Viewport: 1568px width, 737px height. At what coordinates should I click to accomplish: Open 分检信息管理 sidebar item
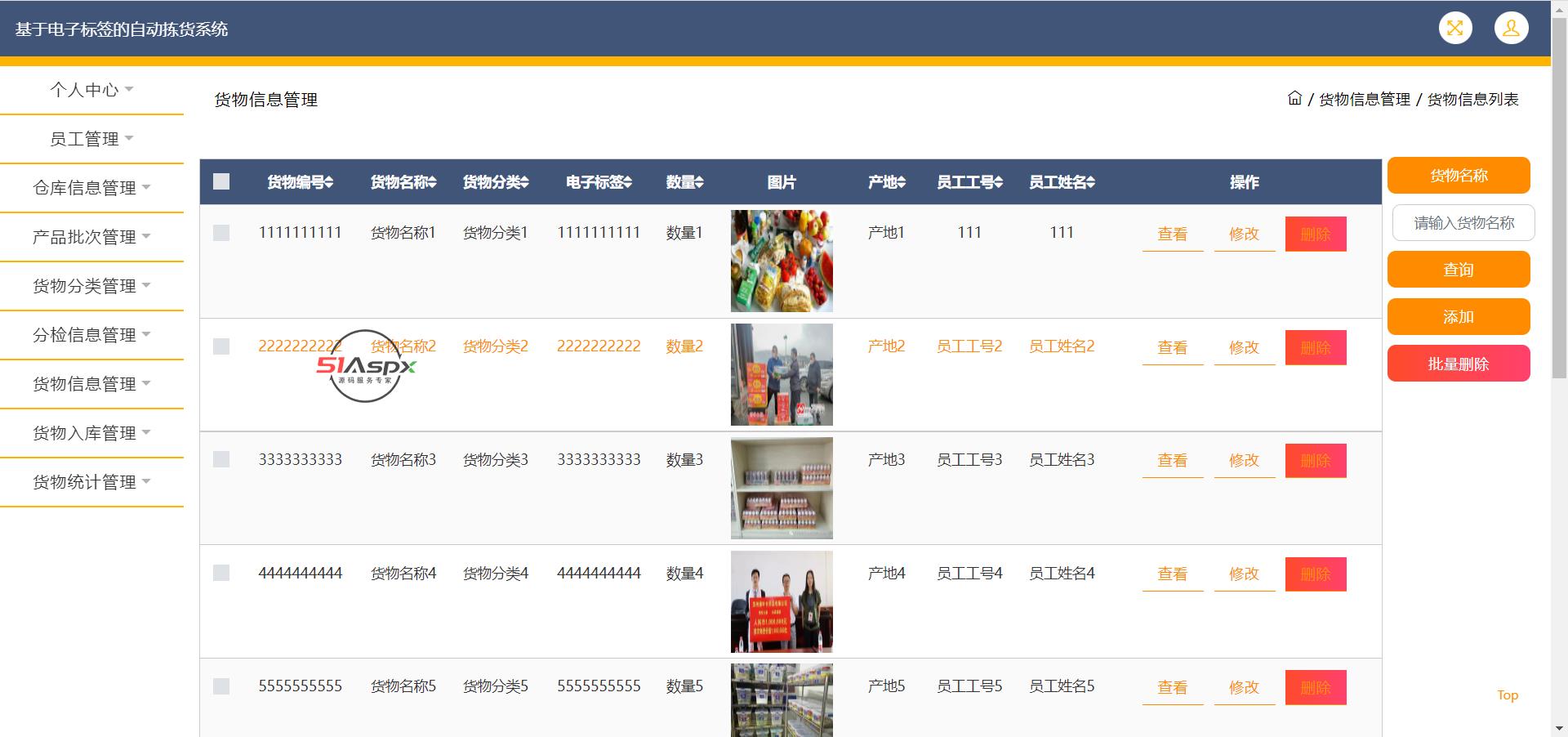click(x=91, y=335)
